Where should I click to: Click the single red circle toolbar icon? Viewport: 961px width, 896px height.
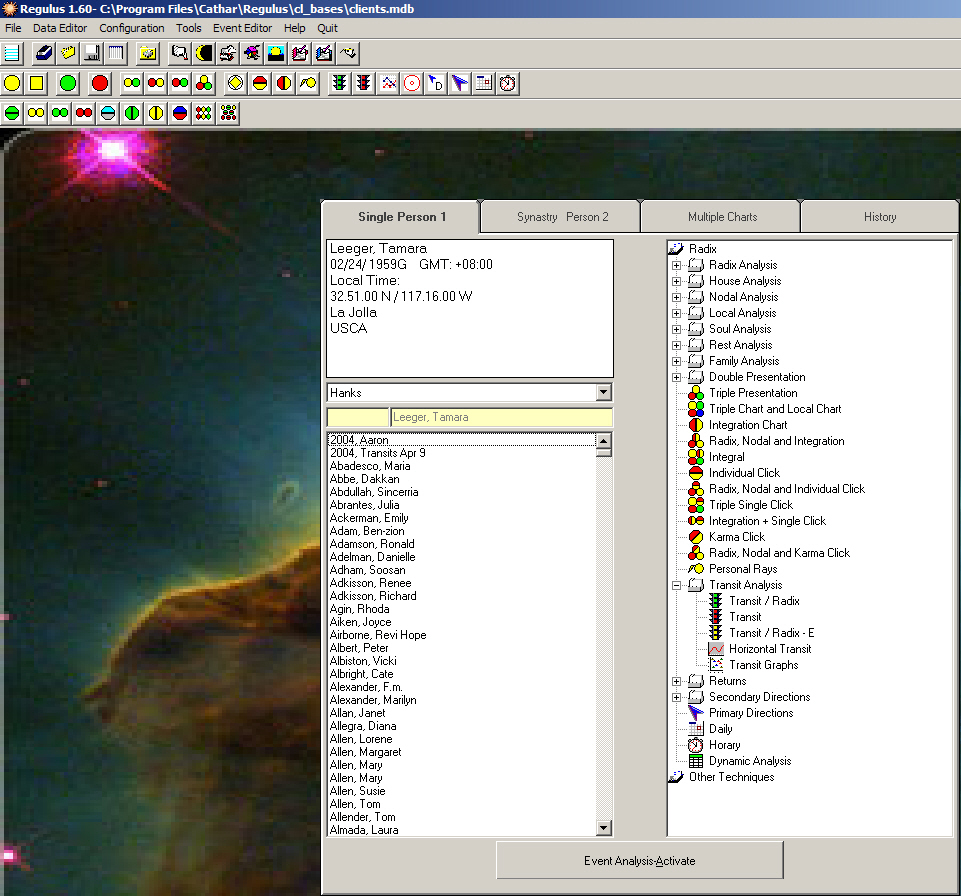pyautogui.click(x=100, y=83)
